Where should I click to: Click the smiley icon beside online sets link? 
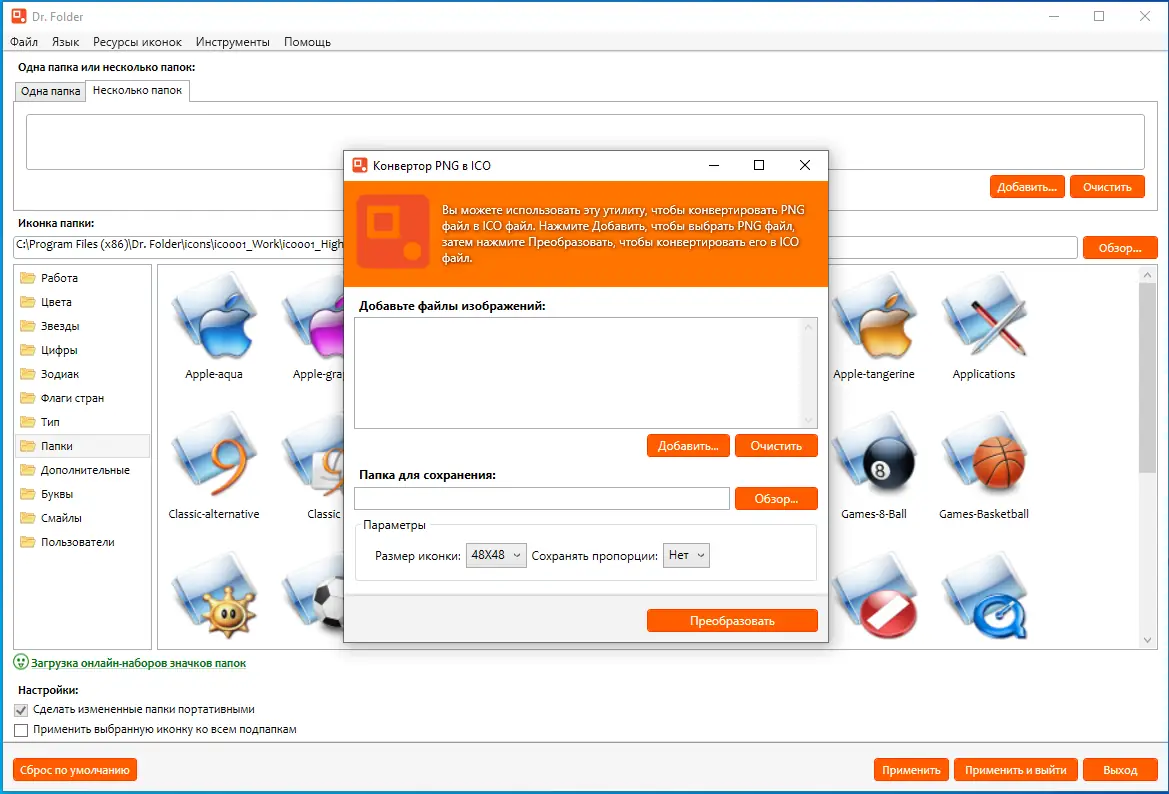(21, 662)
